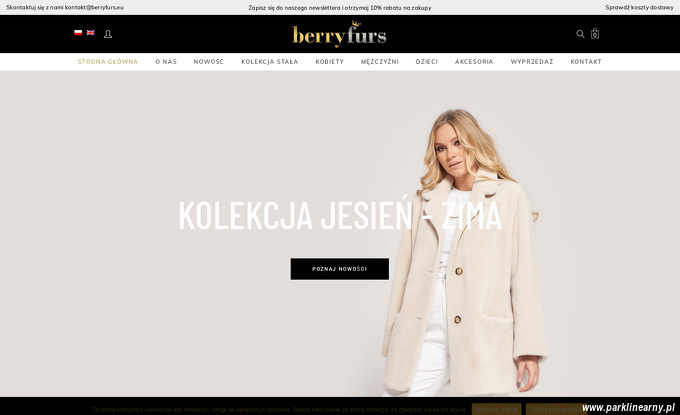680x415 pixels.
Task: Click the model in beige coat banner
Action: (464, 252)
